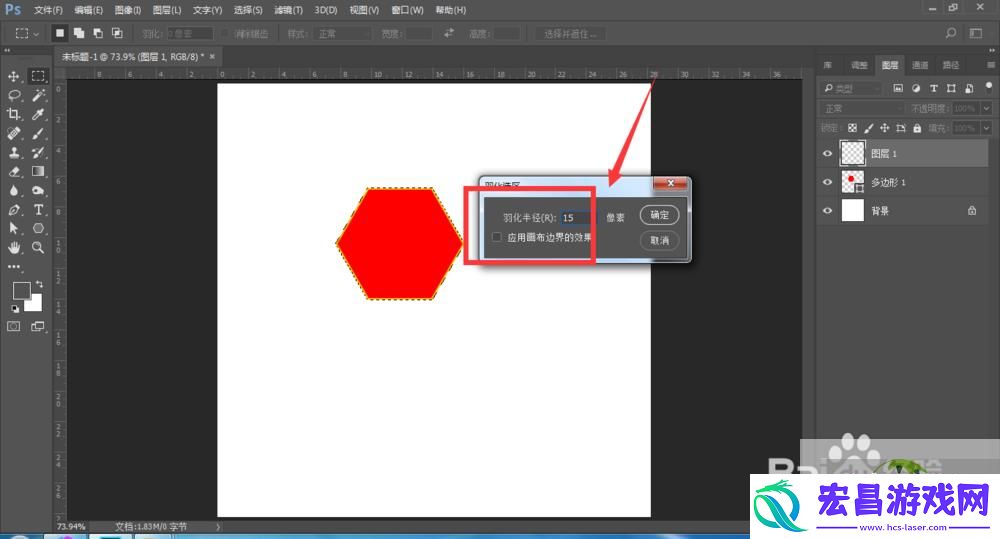The width and height of the screenshot is (1000, 539).
Task: Cancel feather dialog with 取消
Action: [659, 240]
